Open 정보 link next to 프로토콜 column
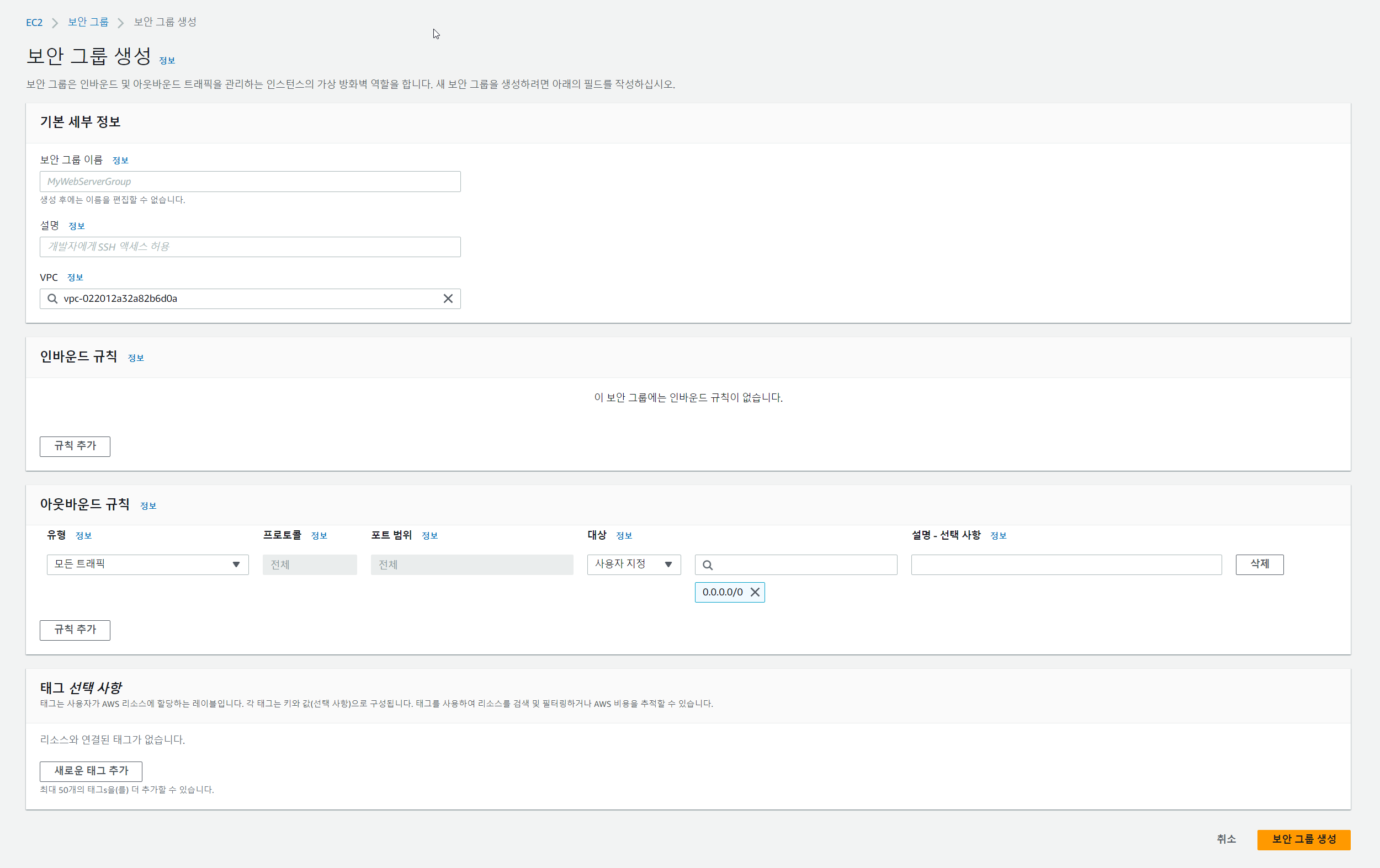 pos(319,536)
